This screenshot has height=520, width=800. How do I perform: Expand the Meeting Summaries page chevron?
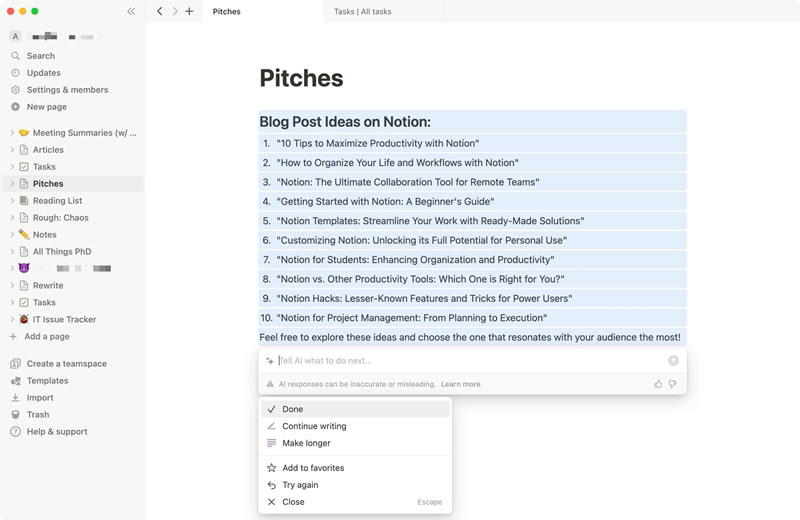12,133
